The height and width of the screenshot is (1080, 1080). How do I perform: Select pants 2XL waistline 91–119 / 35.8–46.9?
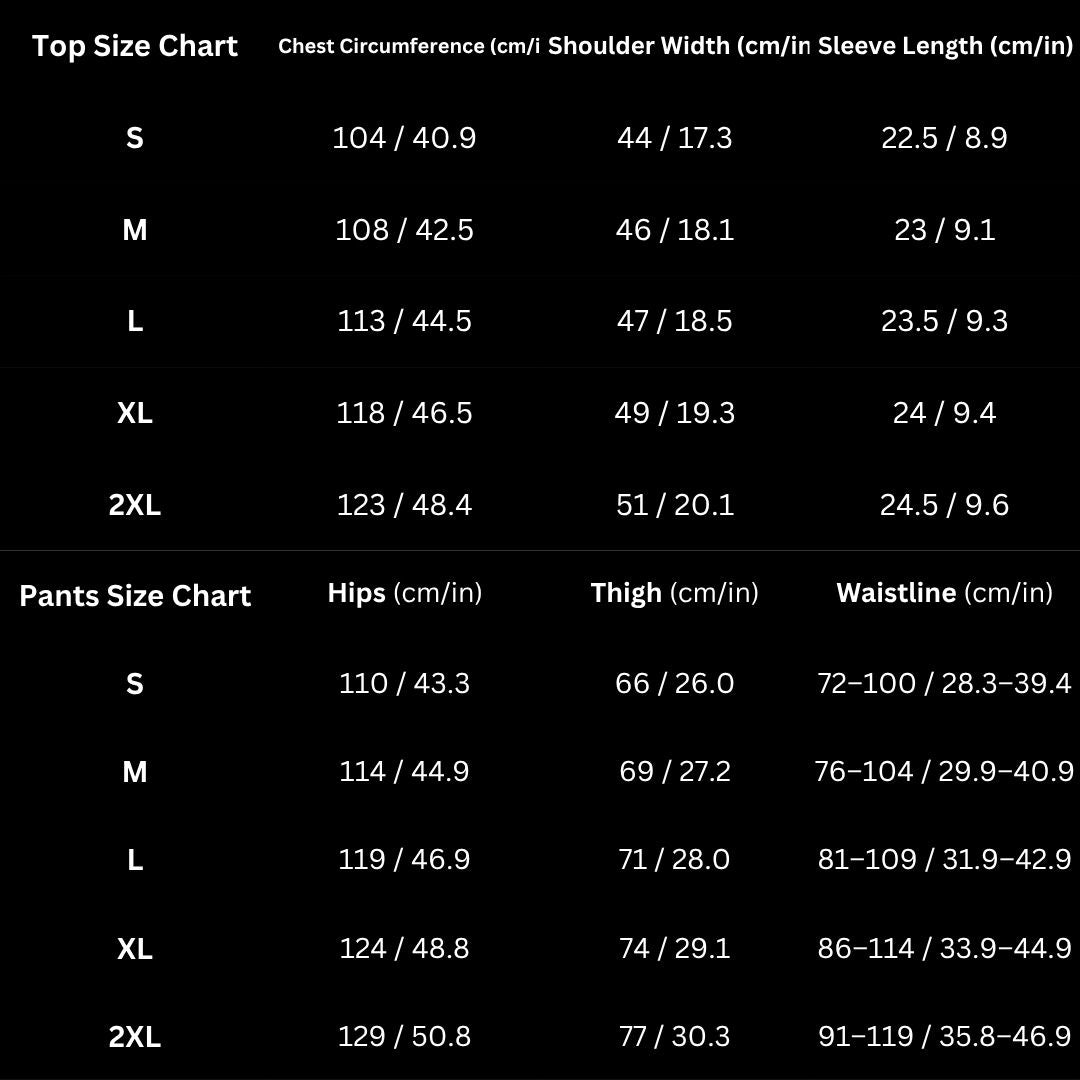pos(944,1037)
